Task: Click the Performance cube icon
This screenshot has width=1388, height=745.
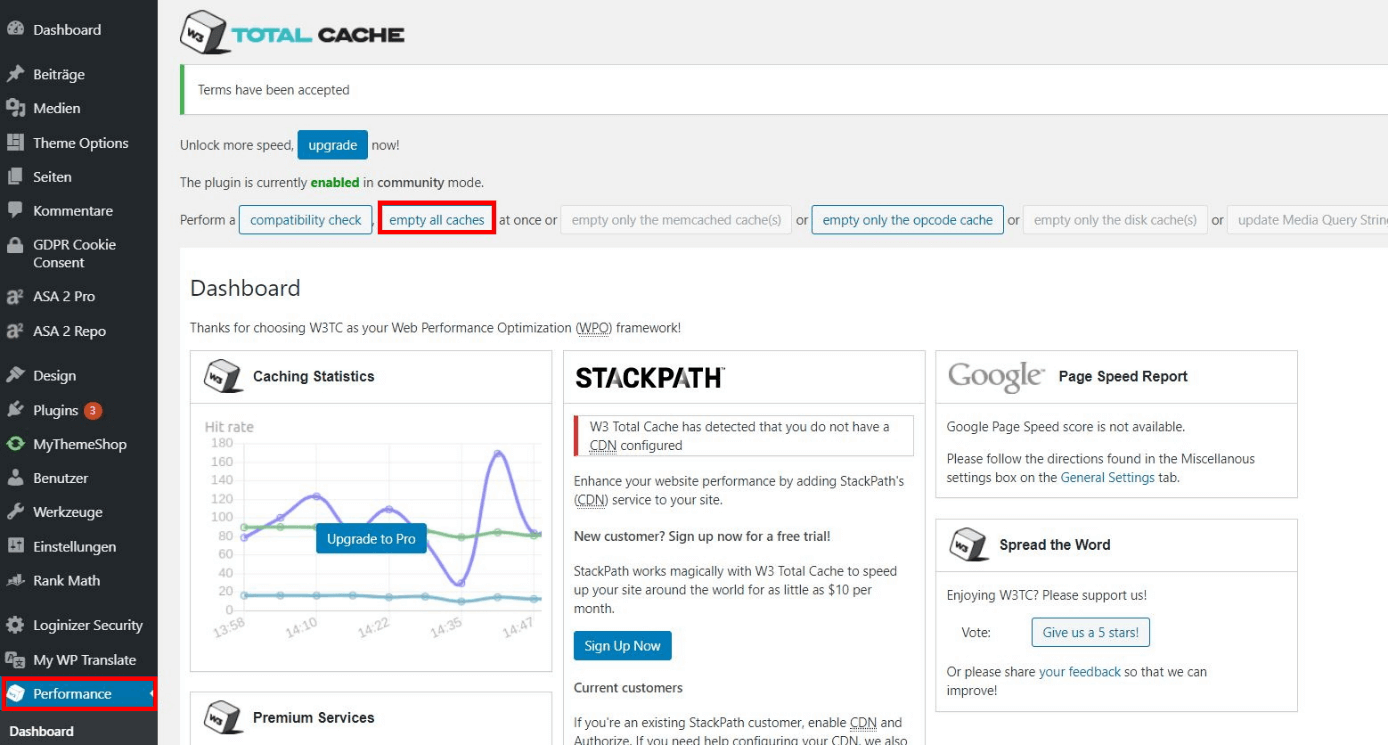Action: pos(15,694)
